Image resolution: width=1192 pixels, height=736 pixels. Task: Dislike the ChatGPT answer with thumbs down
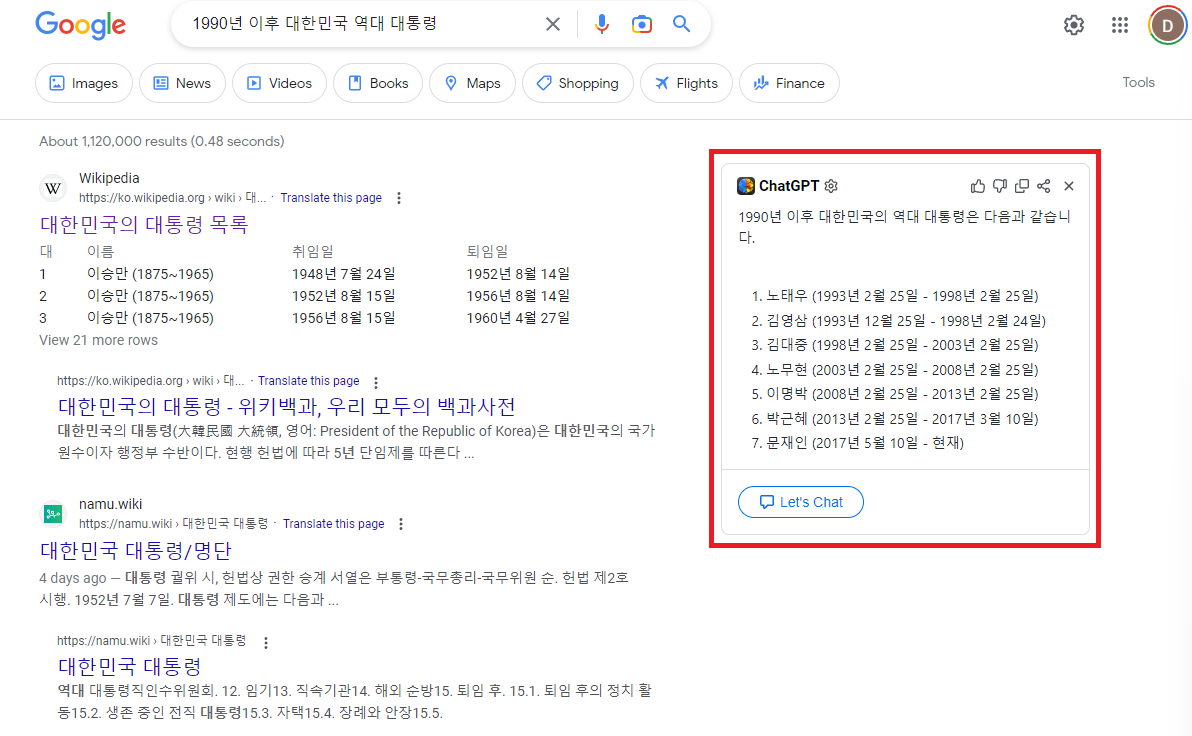(1000, 186)
